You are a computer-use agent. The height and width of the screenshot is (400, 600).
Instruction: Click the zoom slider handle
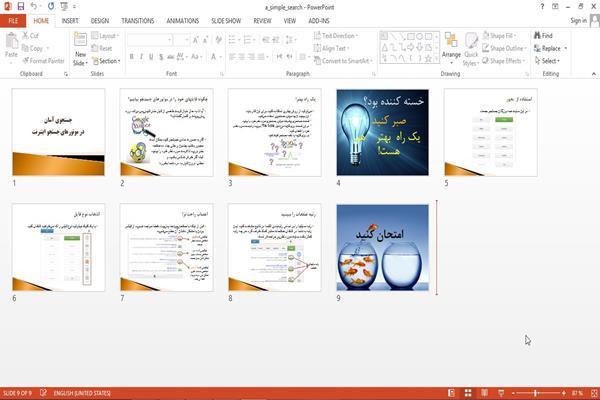(x=536, y=393)
